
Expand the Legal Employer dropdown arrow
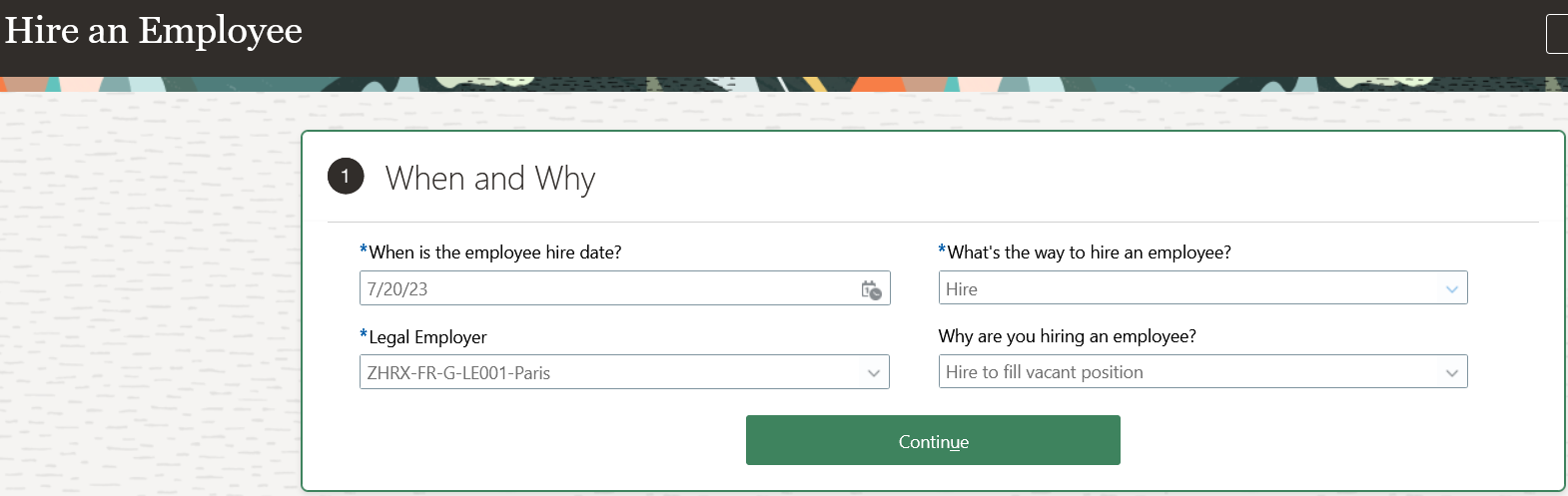[874, 373]
